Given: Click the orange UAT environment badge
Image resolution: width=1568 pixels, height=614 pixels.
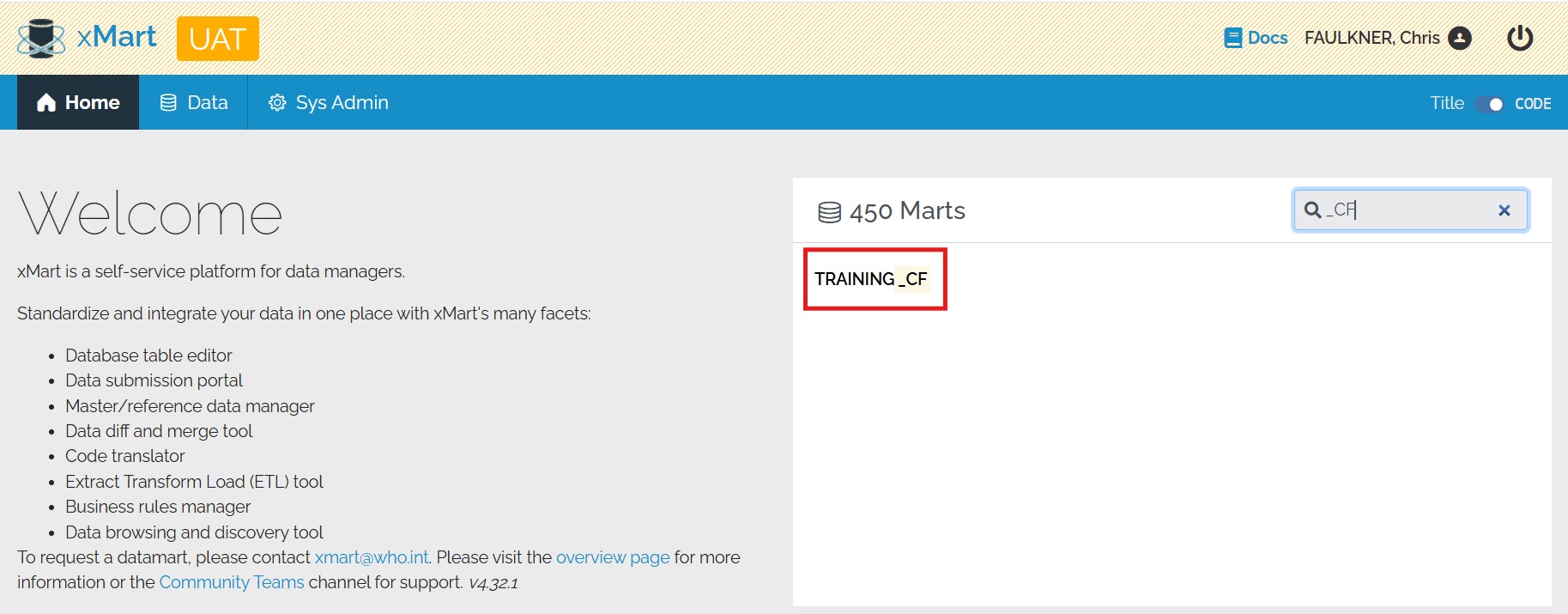Looking at the screenshot, I should tap(217, 39).
